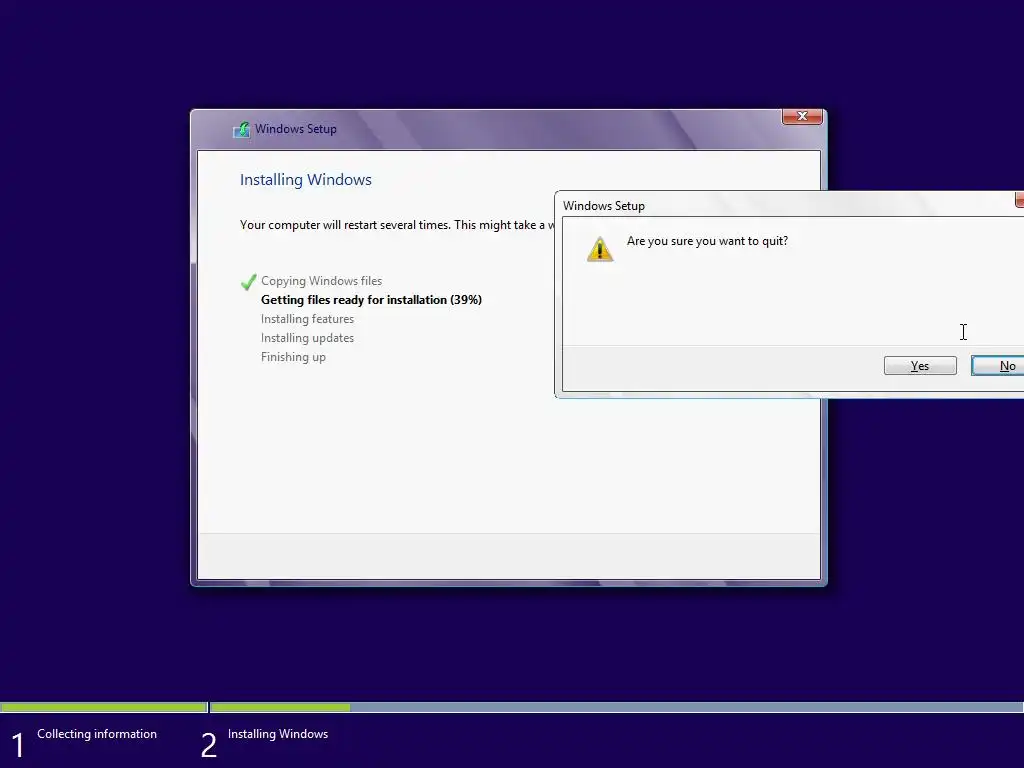Click the Installing Windows progress bar
1024x768 pixels.
[617, 707]
